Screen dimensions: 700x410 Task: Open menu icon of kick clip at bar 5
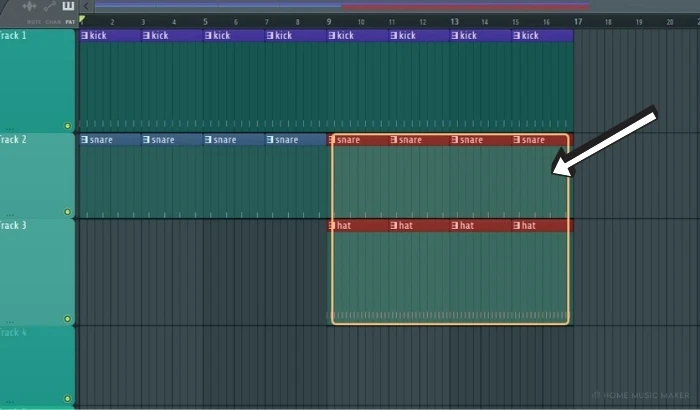tap(208, 36)
